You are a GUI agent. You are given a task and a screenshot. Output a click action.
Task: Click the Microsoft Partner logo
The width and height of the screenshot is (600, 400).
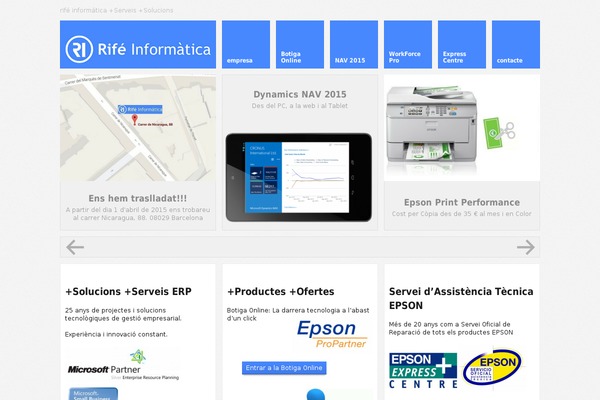click(x=123, y=365)
